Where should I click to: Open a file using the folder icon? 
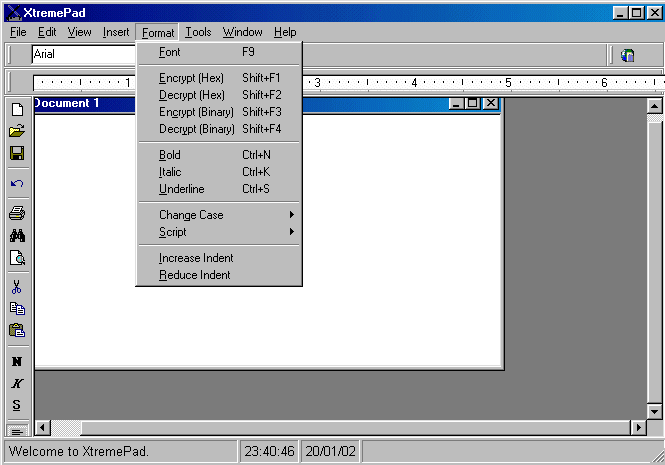point(17,131)
